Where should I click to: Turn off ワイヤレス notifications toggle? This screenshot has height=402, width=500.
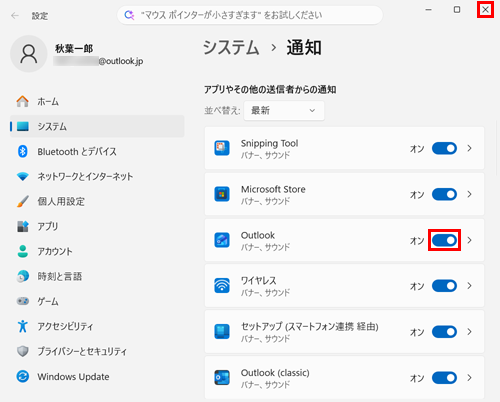tap(444, 286)
